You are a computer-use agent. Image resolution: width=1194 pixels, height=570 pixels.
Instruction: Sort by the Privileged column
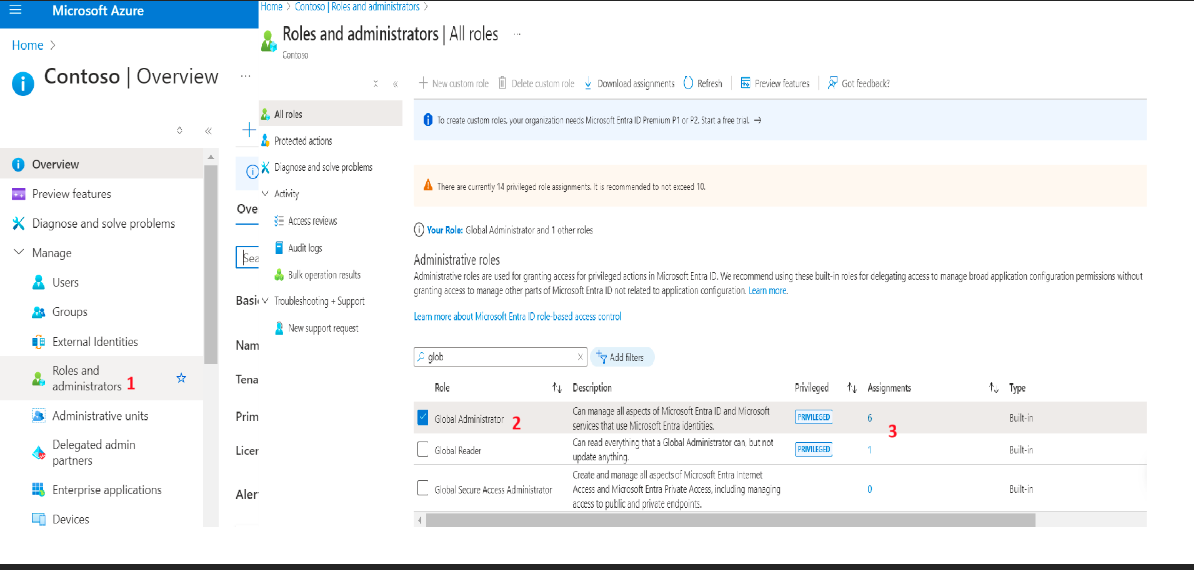click(x=853, y=388)
